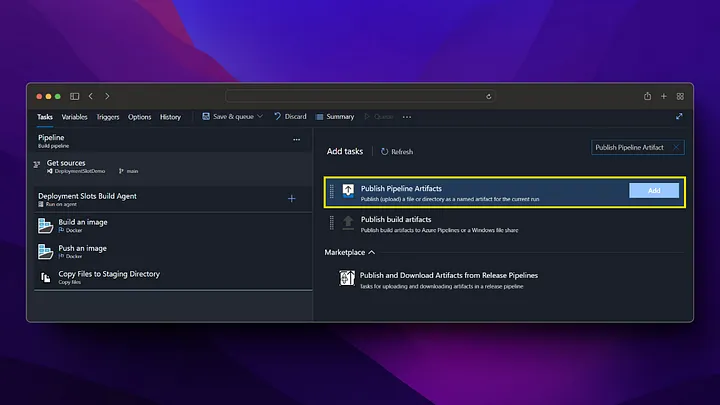This screenshot has width=720, height=405.
Task: Click the Push an image Docker icon
Action: (x=45, y=252)
